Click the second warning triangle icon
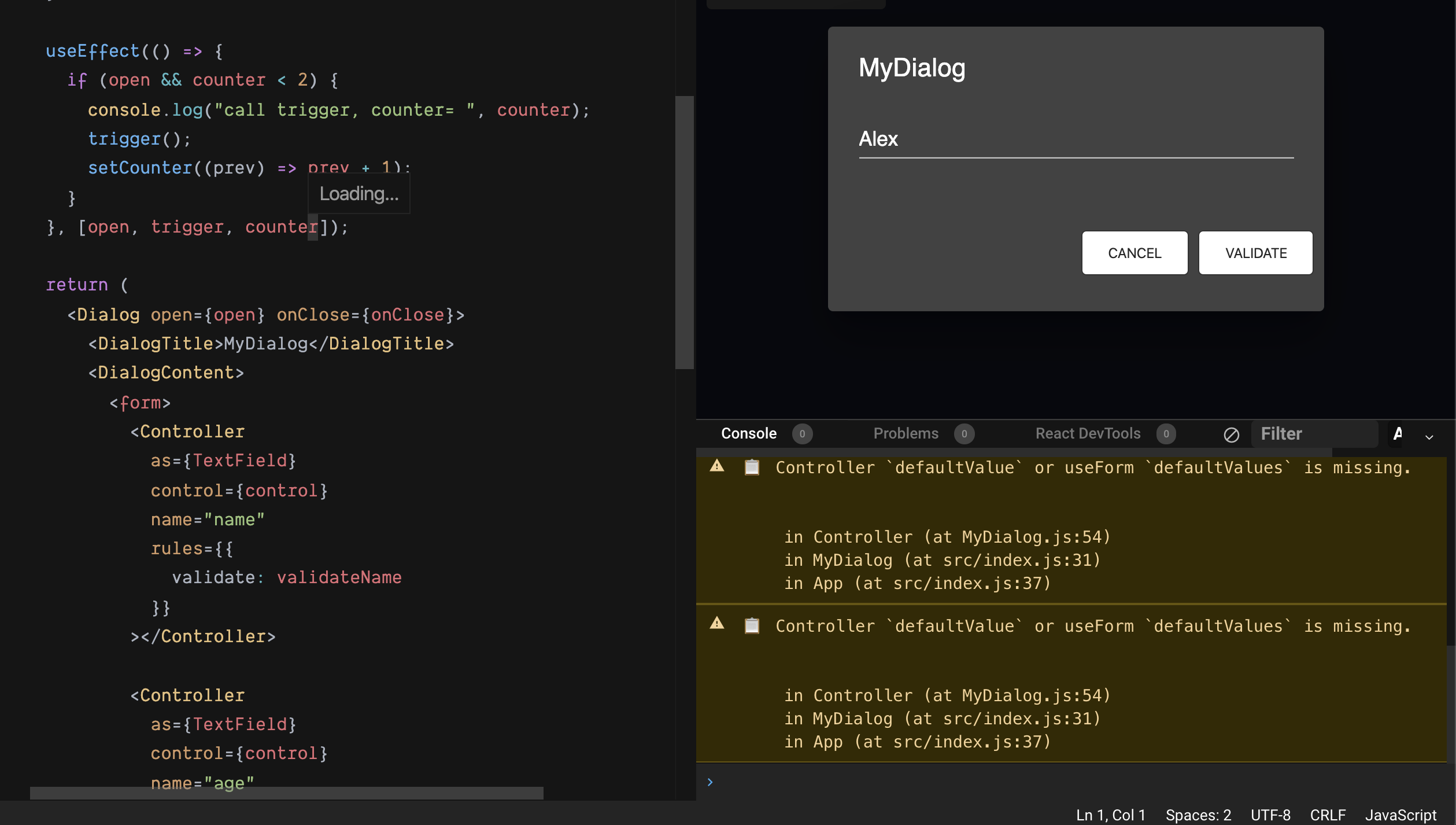 point(717,623)
